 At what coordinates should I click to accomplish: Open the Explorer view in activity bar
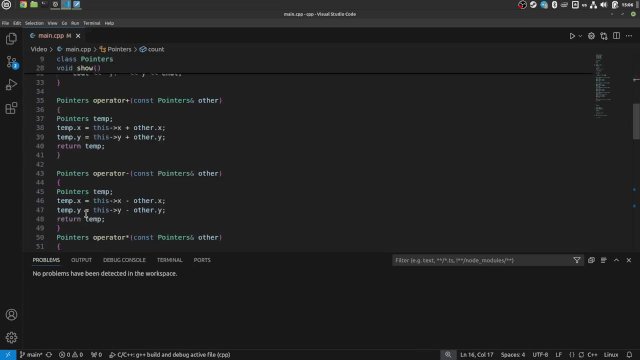11,39
